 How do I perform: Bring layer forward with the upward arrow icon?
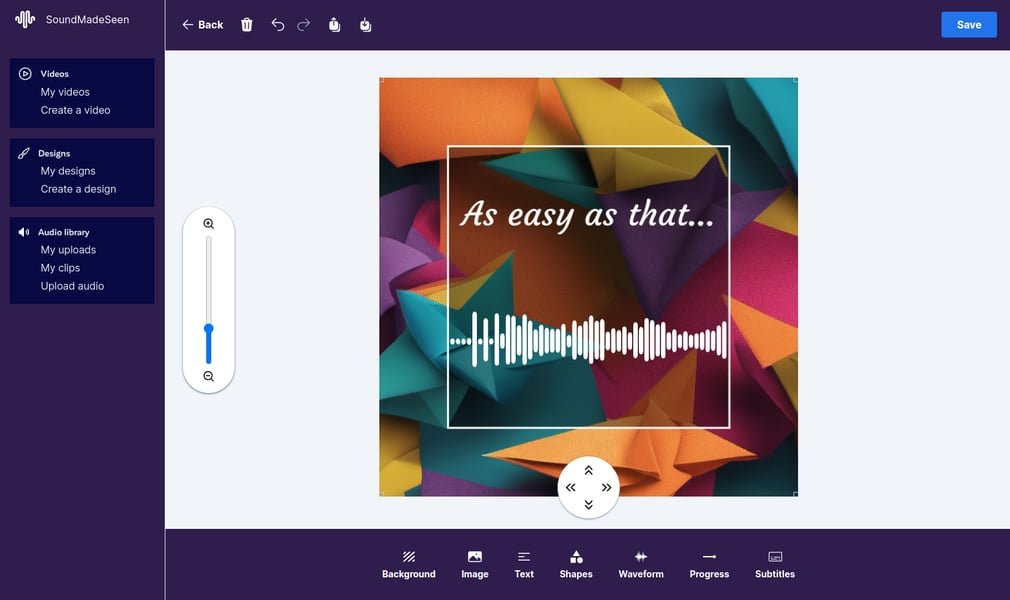pyautogui.click(x=334, y=24)
